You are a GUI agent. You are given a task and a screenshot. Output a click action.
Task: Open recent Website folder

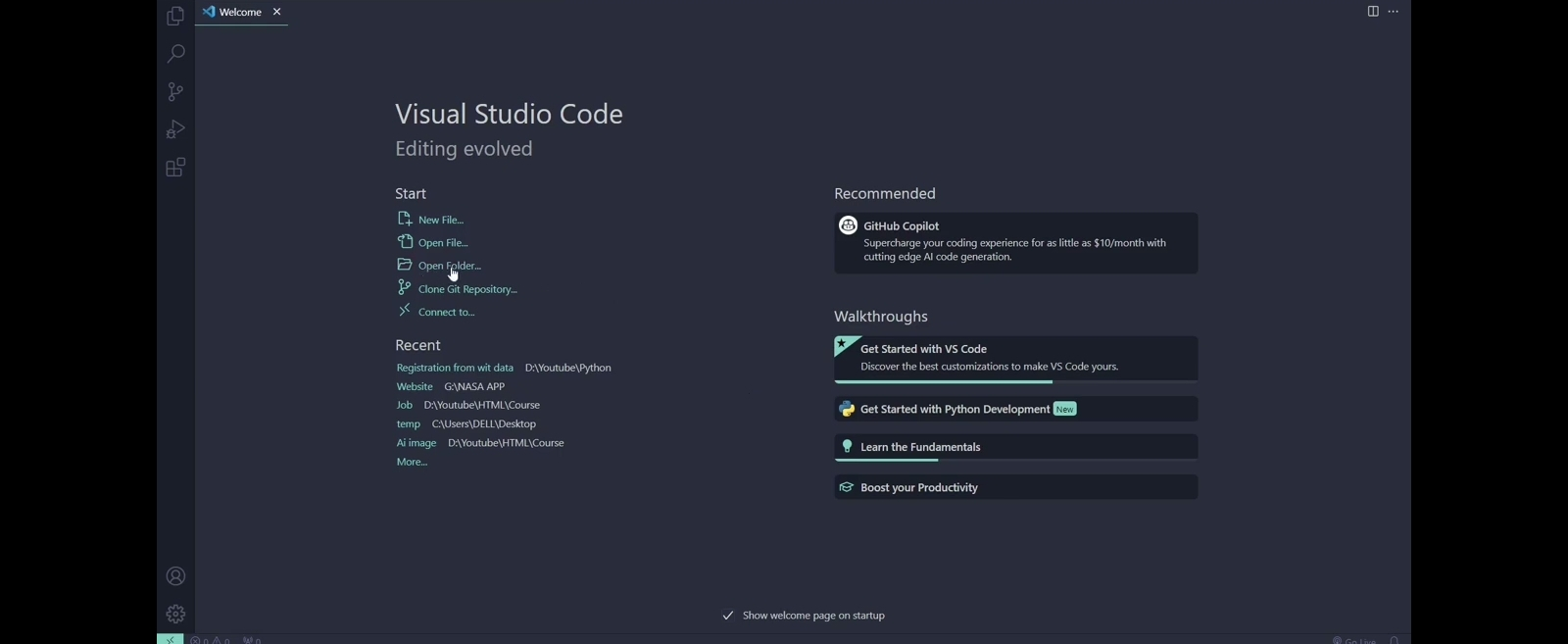point(415,387)
